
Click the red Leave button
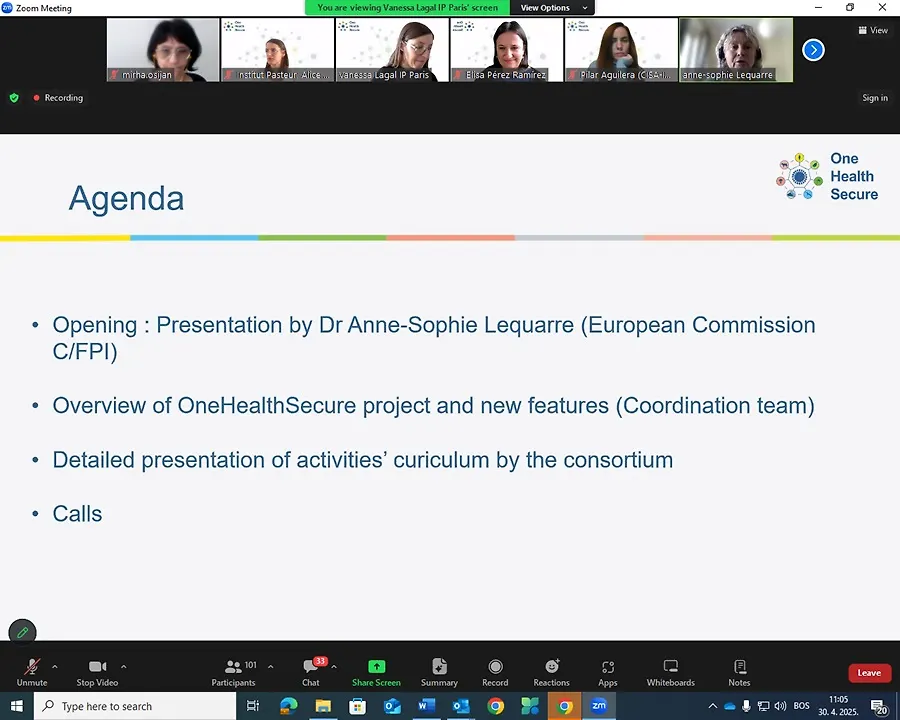click(x=869, y=673)
